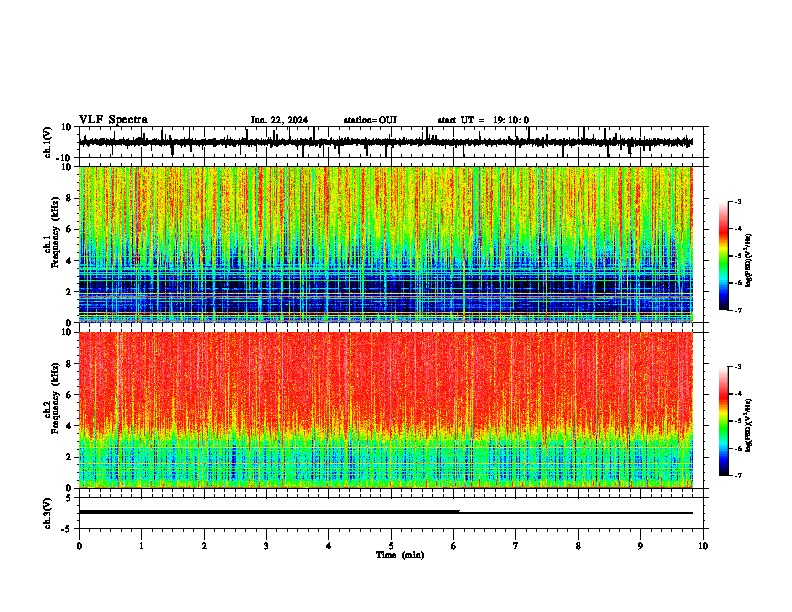Click the ch.1 spectrogram color scale bar
Viewport: 792px width, 612px height.
(724, 256)
